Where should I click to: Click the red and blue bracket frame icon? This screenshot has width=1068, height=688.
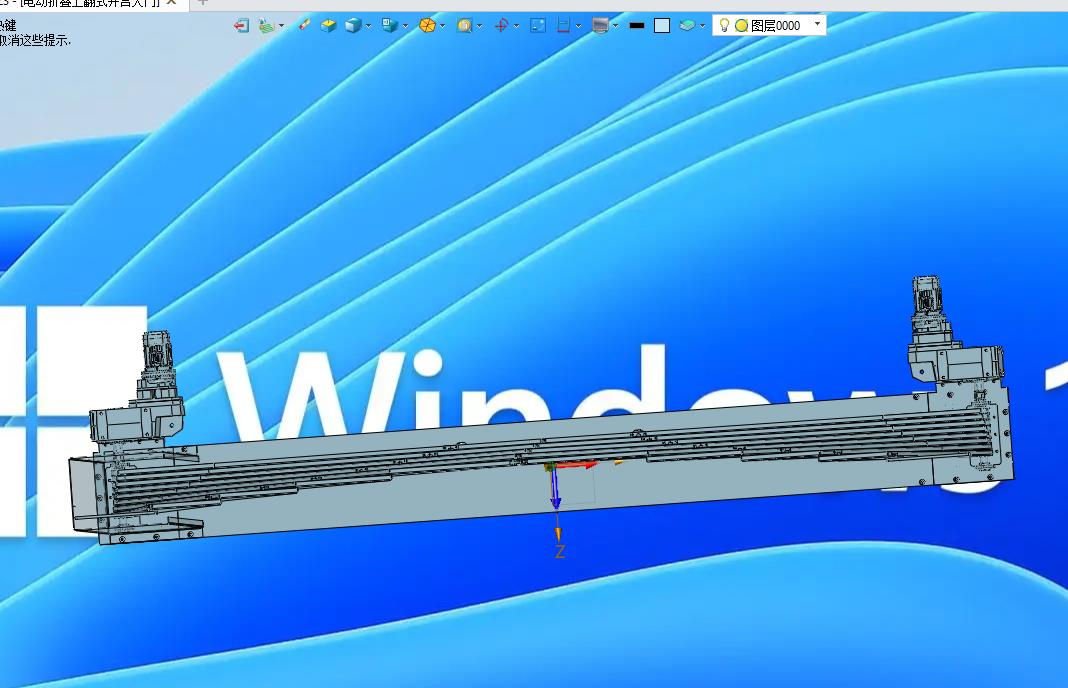pyautogui.click(x=563, y=26)
